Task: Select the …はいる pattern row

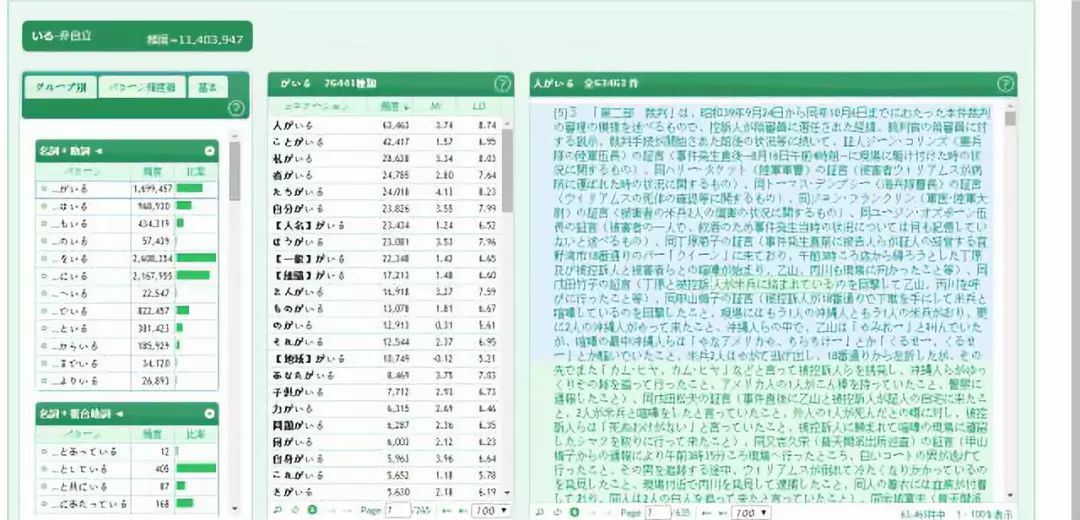Action: click(x=127, y=205)
